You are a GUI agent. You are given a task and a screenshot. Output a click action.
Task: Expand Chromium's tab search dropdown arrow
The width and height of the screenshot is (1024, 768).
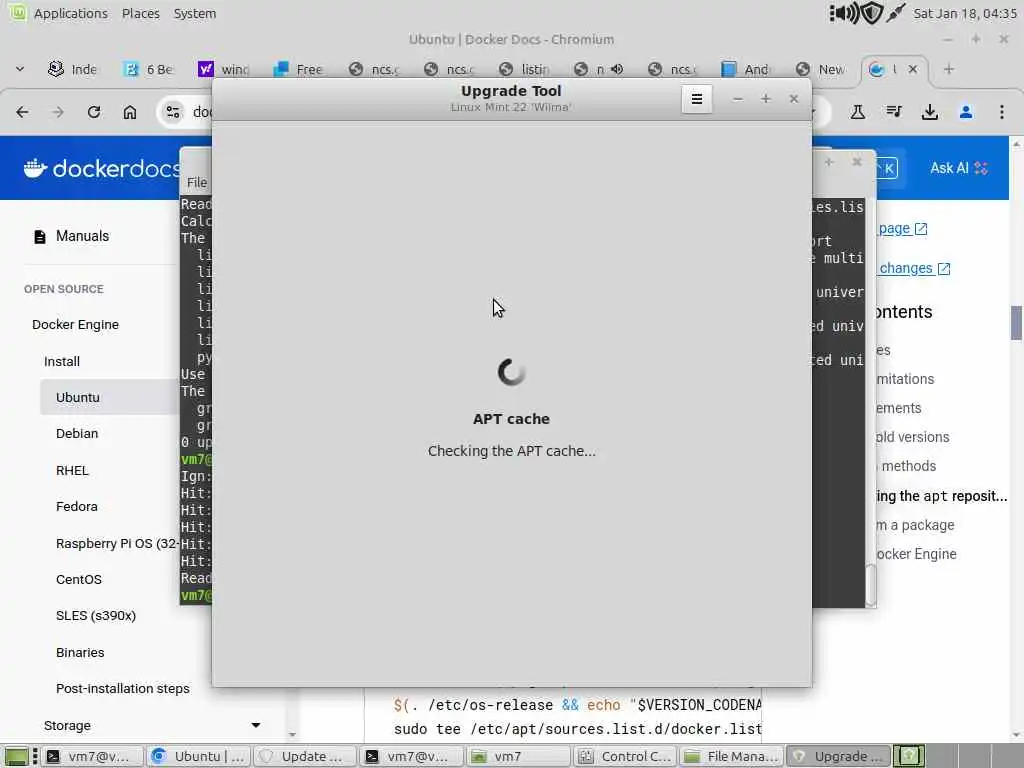20,69
